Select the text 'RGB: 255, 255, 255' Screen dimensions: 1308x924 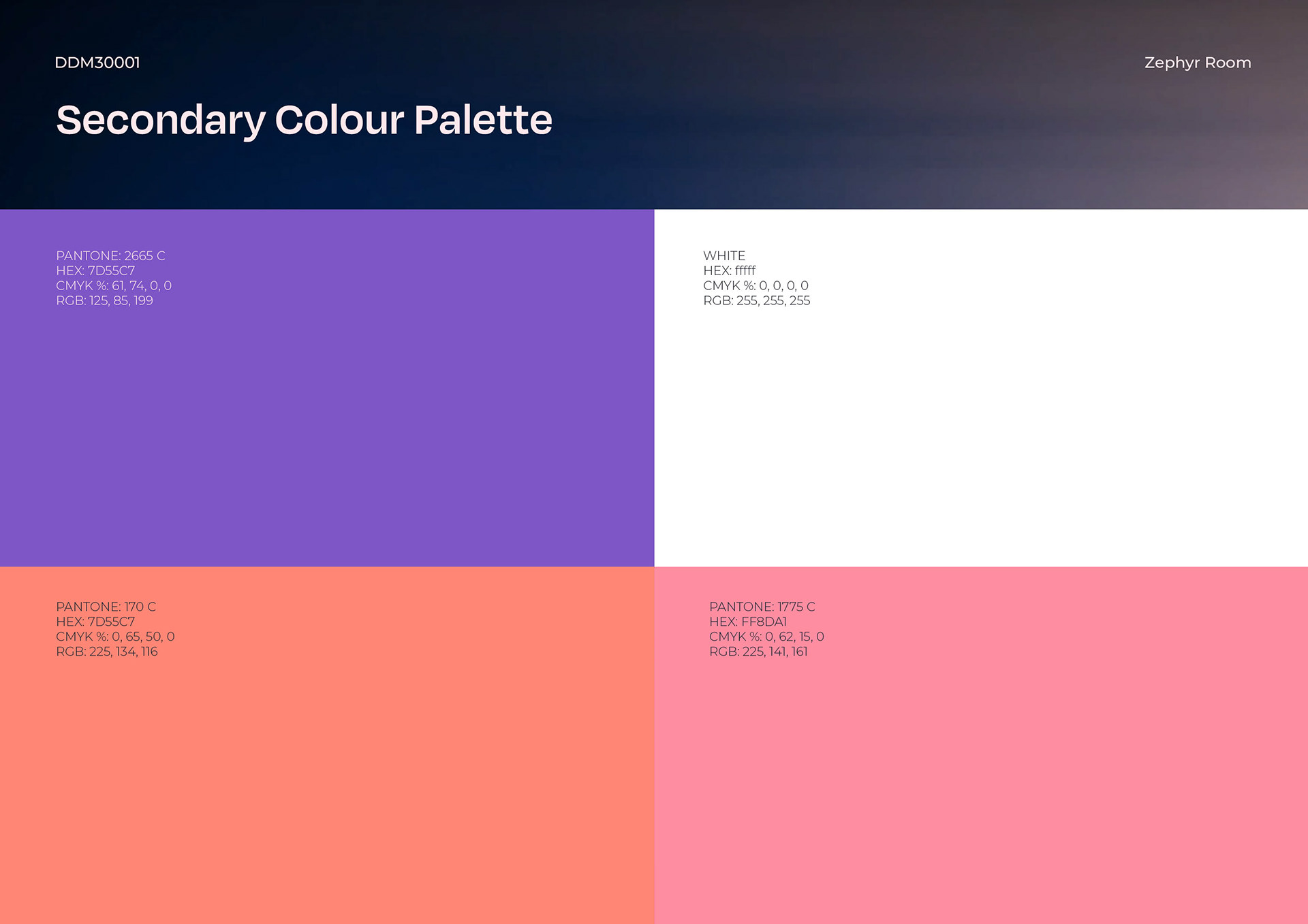pyautogui.click(x=757, y=301)
